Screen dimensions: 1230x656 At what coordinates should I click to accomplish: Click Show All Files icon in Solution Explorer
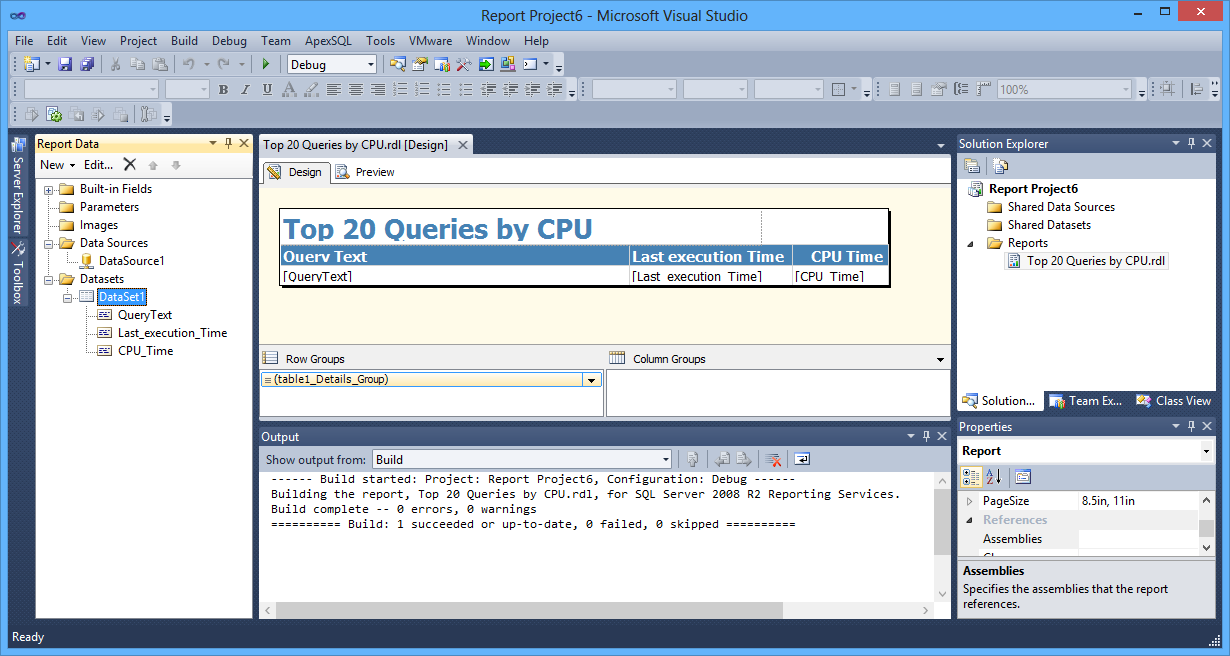pyautogui.click(x=1000, y=166)
